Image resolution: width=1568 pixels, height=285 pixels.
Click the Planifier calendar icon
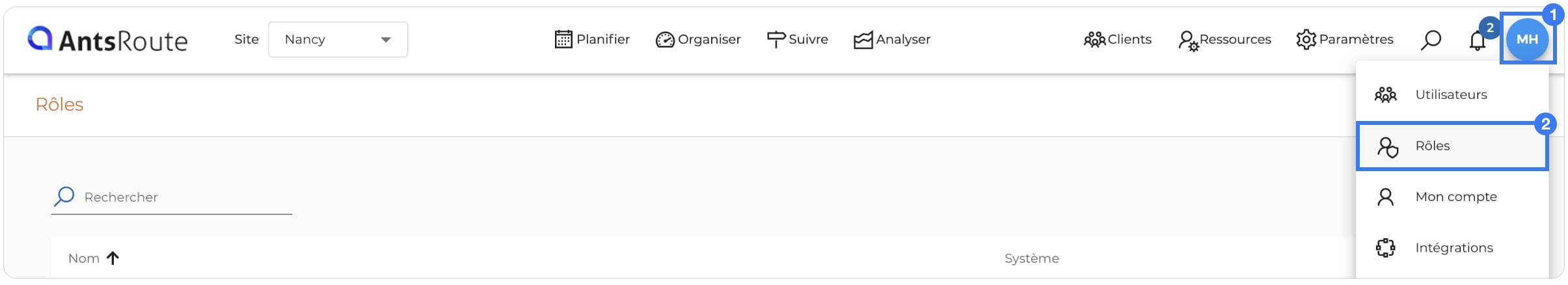[563, 40]
